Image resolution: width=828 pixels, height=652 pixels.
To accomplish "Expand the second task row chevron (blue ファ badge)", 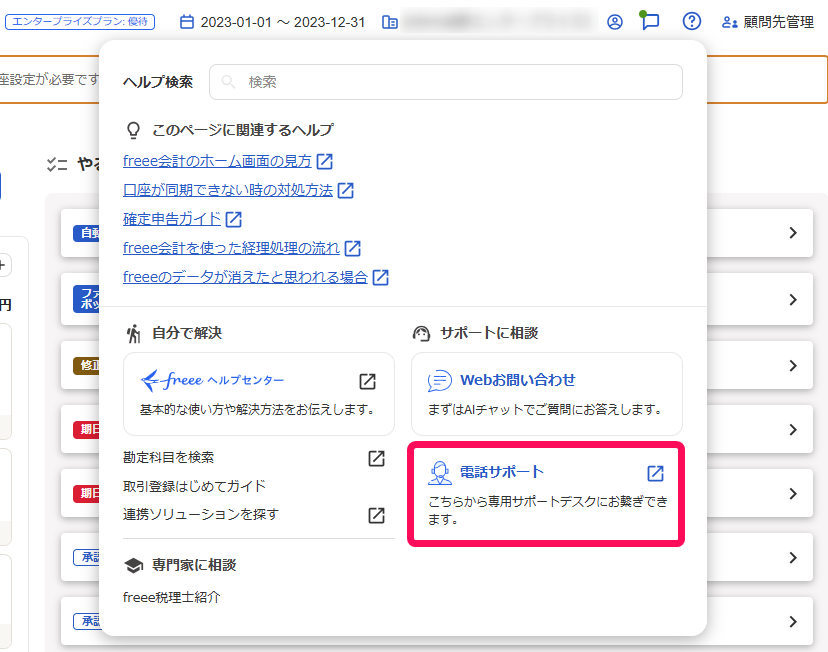I will click(793, 300).
